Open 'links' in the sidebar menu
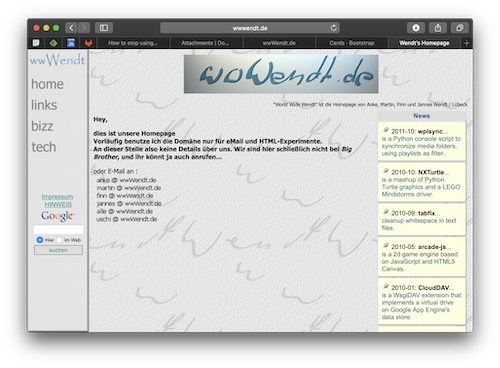The width and height of the screenshot is (500, 368). pos(44,105)
